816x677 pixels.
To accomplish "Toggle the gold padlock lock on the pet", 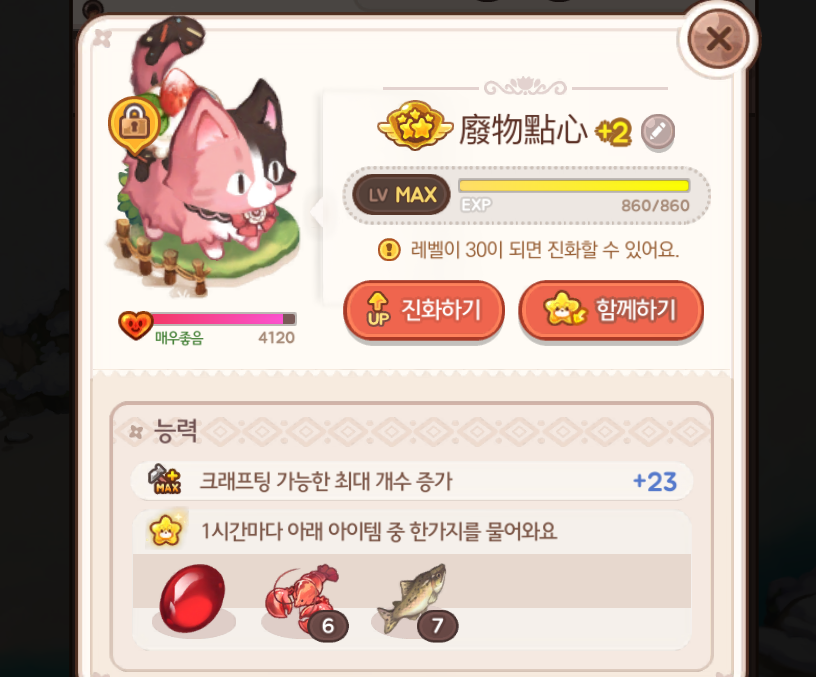I will click(134, 125).
